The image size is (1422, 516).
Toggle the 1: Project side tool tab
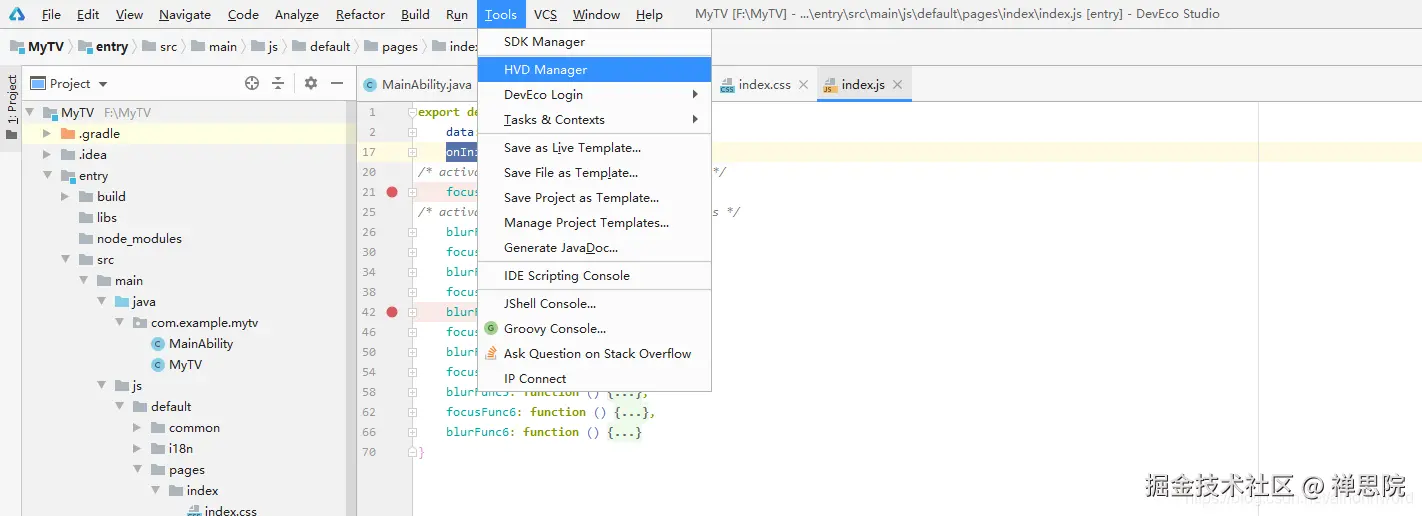(11, 106)
